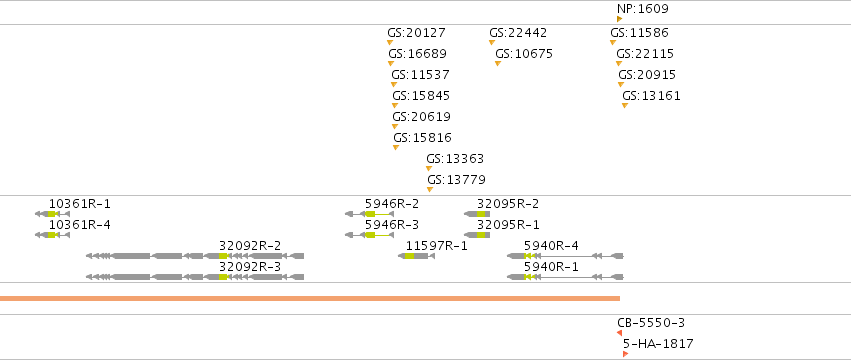The width and height of the screenshot is (851, 360).
Task: Click the 32092R-3 transcript glyph
Action: pos(195,277)
